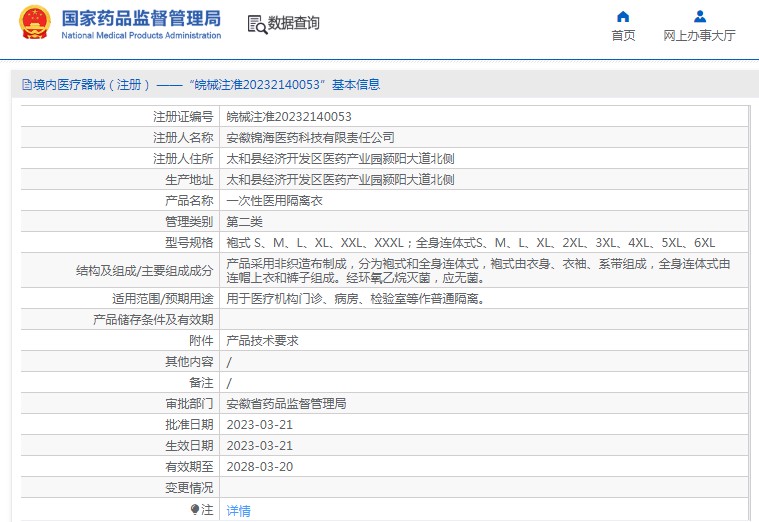Click the 注册证编号 label

[x=183, y=117]
